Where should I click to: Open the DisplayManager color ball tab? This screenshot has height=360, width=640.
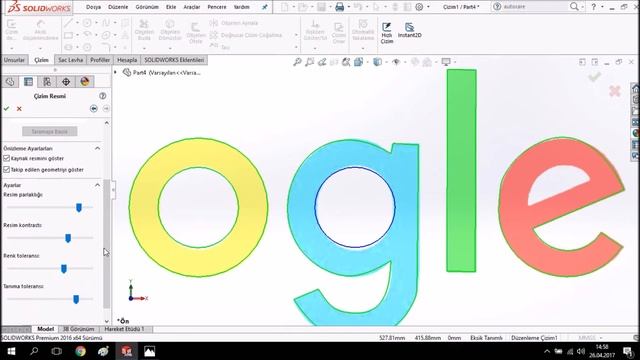84,82
